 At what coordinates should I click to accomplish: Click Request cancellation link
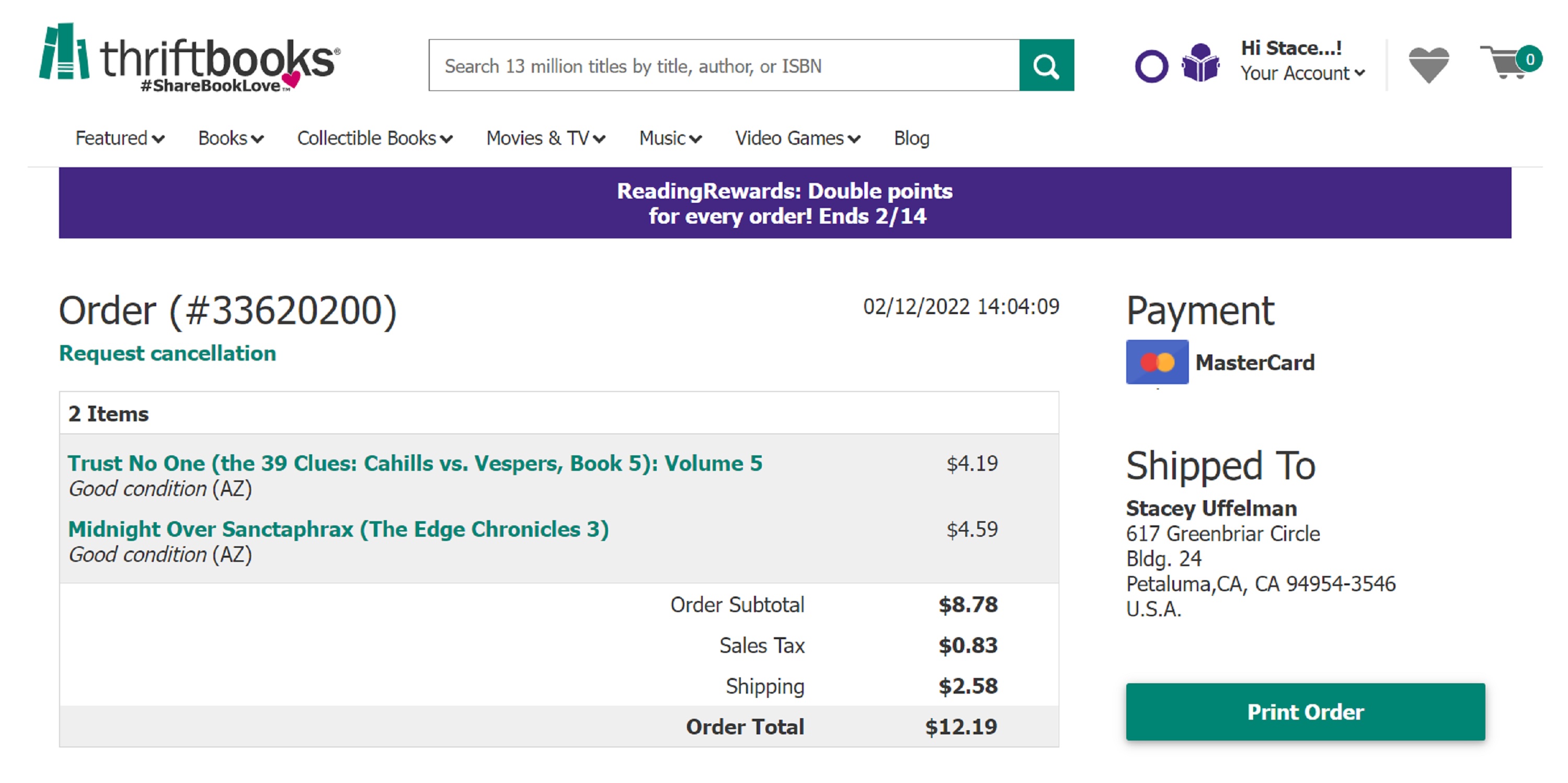click(167, 353)
